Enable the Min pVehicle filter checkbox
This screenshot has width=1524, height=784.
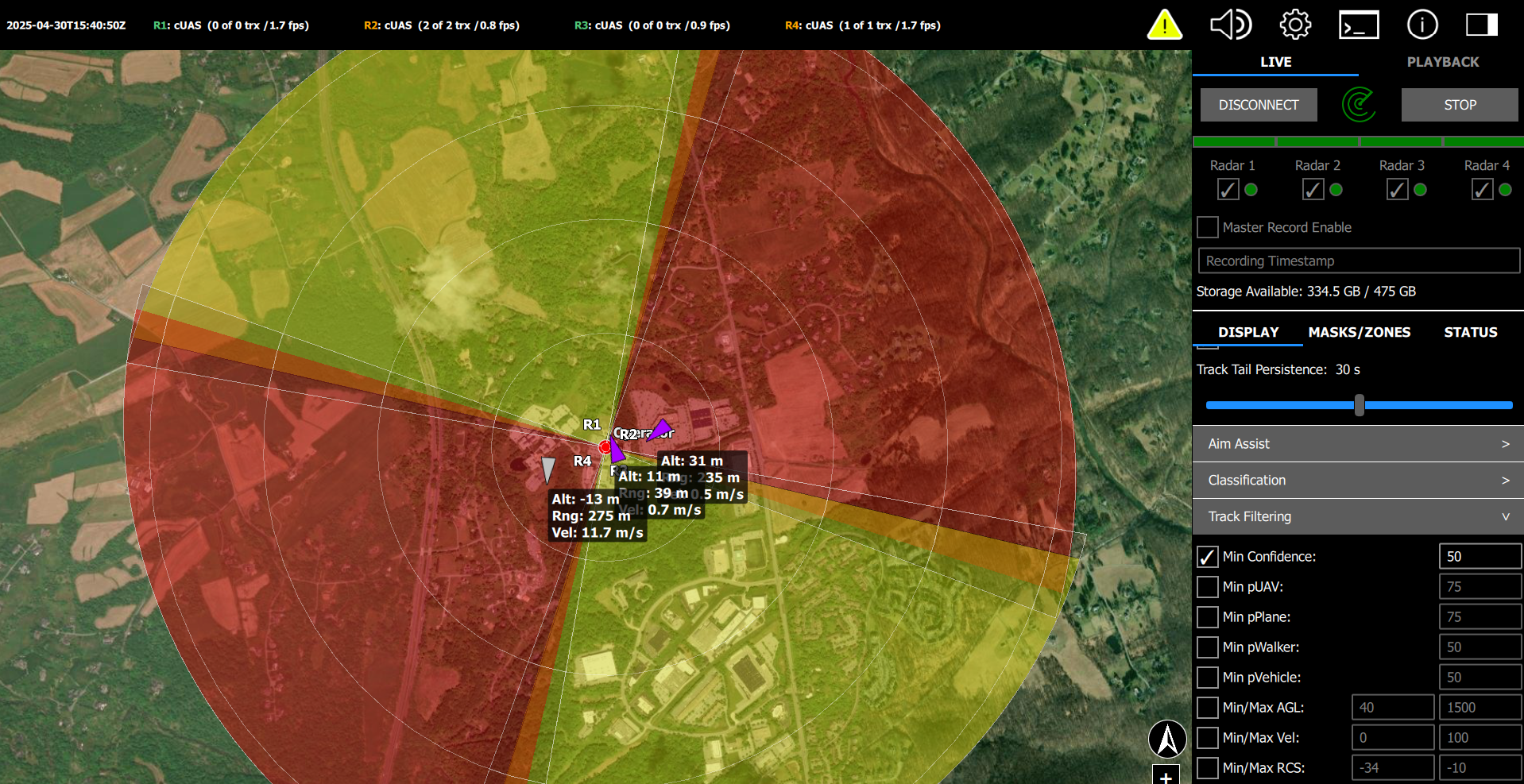pos(1208,678)
